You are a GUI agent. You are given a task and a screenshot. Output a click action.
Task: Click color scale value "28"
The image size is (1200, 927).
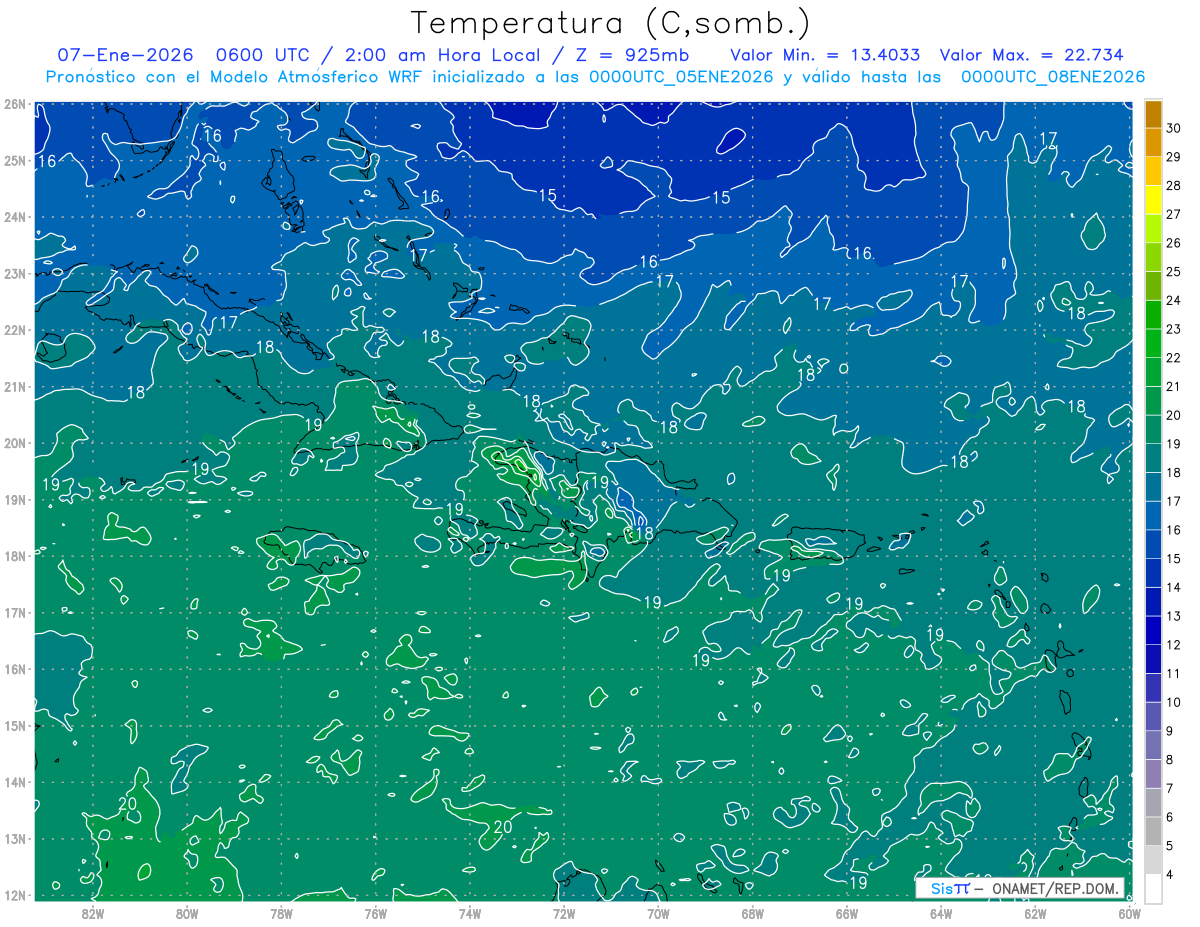pos(1174,186)
